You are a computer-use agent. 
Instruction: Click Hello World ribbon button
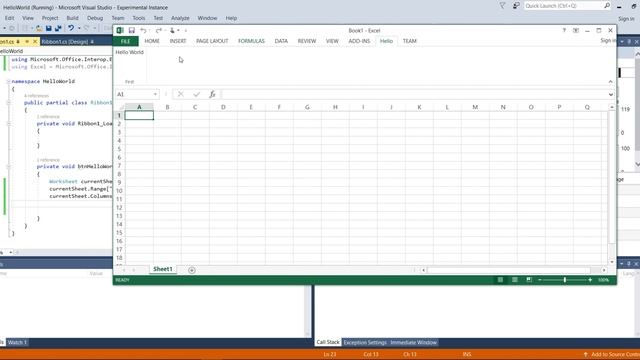pos(129,52)
